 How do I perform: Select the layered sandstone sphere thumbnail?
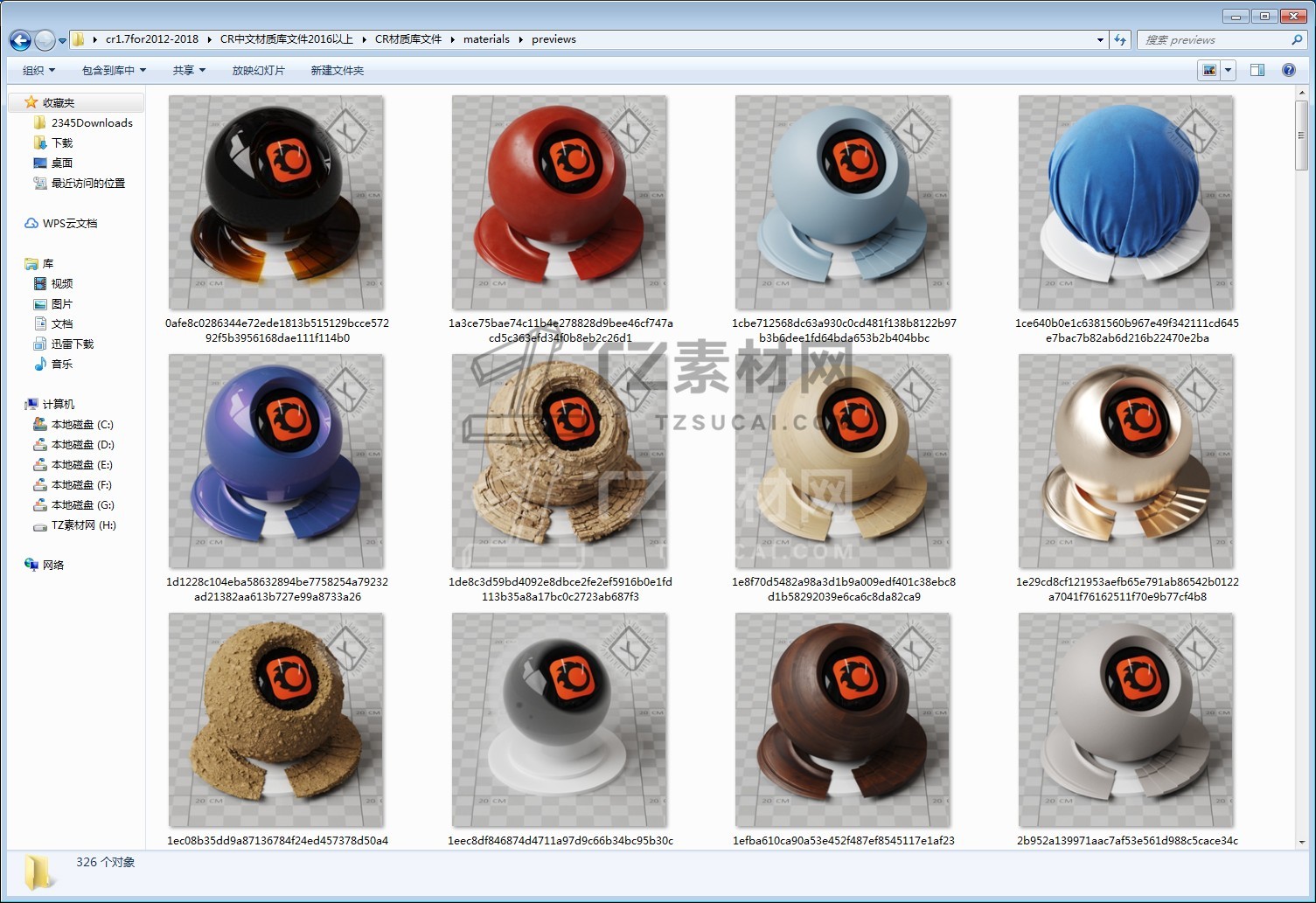[560, 461]
